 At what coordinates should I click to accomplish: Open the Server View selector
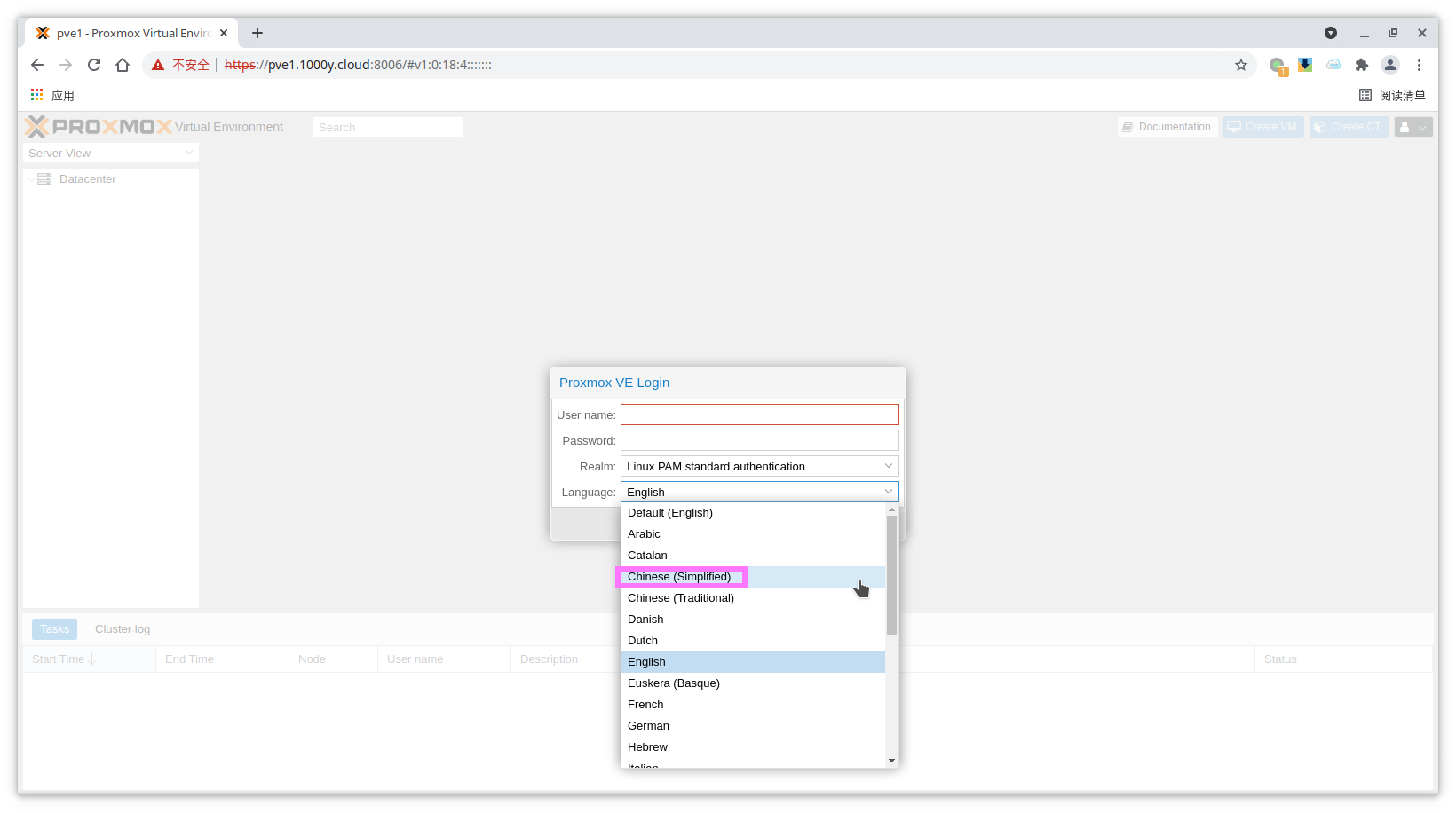click(x=110, y=153)
